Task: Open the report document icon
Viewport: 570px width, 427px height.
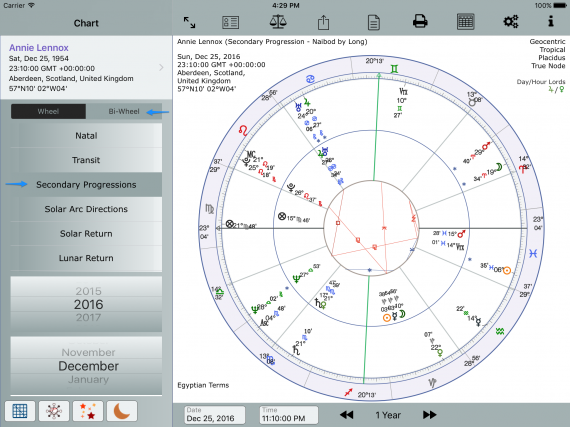Action: pyautogui.click(x=374, y=23)
